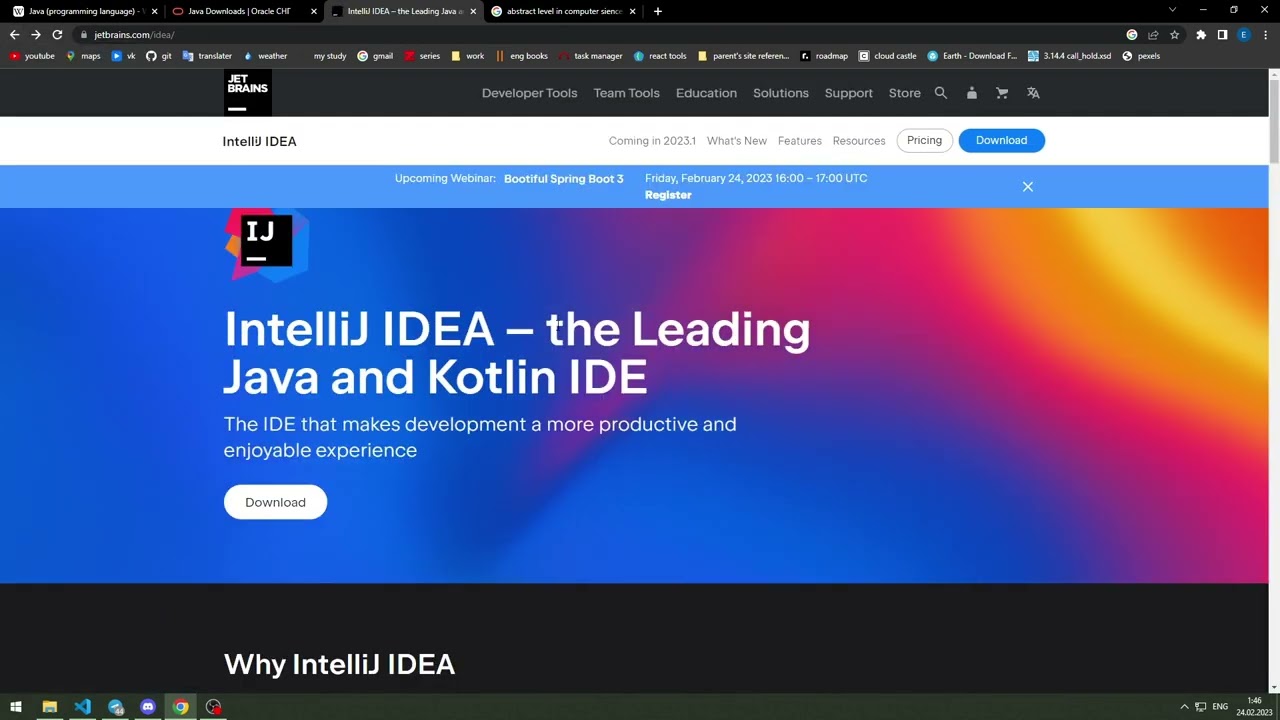Click the share page icon in address bar
The width and height of the screenshot is (1280, 720).
pos(1153,35)
